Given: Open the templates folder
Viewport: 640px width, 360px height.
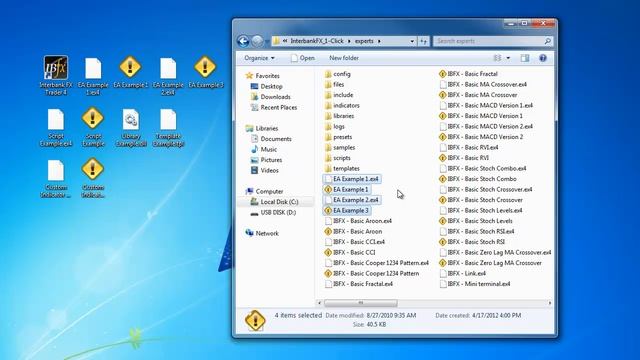Looking at the screenshot, I should point(342,169).
